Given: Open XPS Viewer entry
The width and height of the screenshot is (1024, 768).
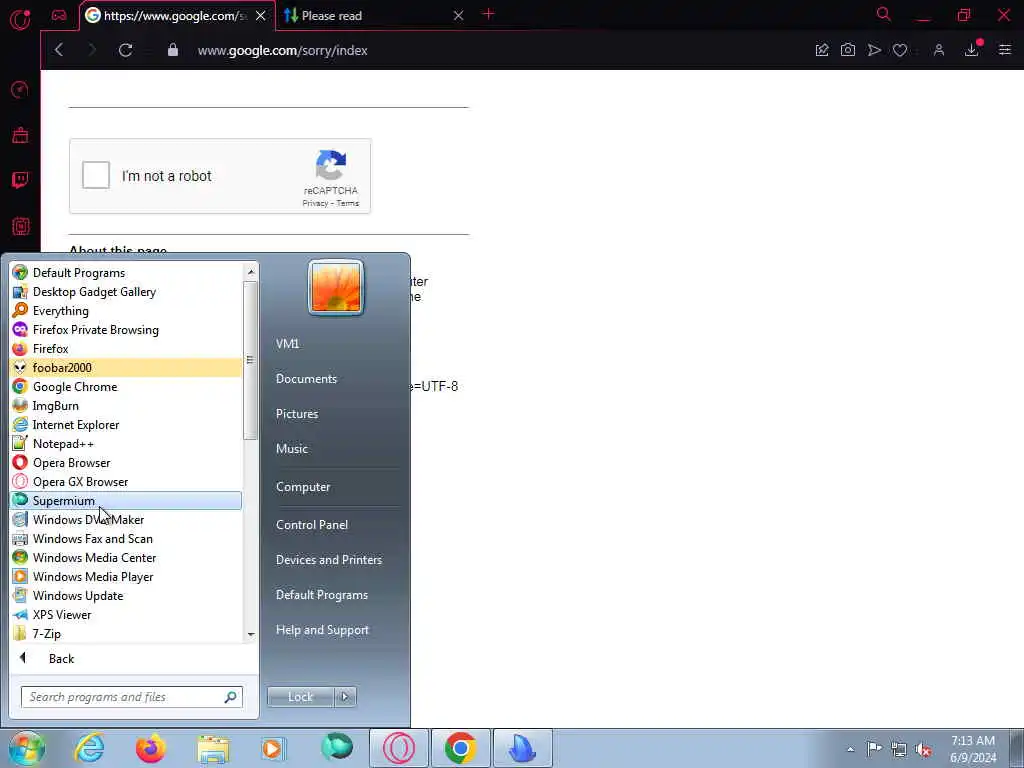Looking at the screenshot, I should [x=126, y=615].
